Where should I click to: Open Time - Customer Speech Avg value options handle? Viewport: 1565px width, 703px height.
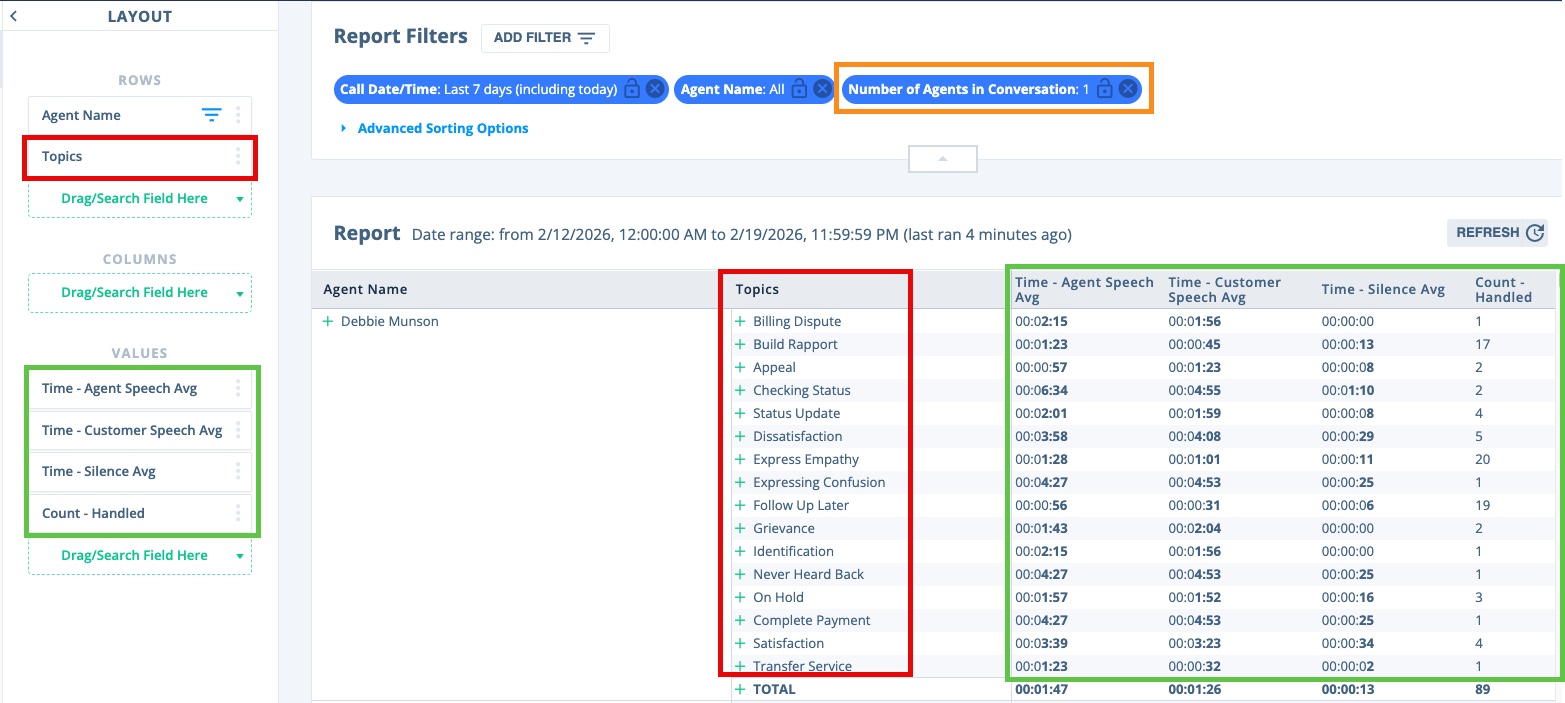238,430
